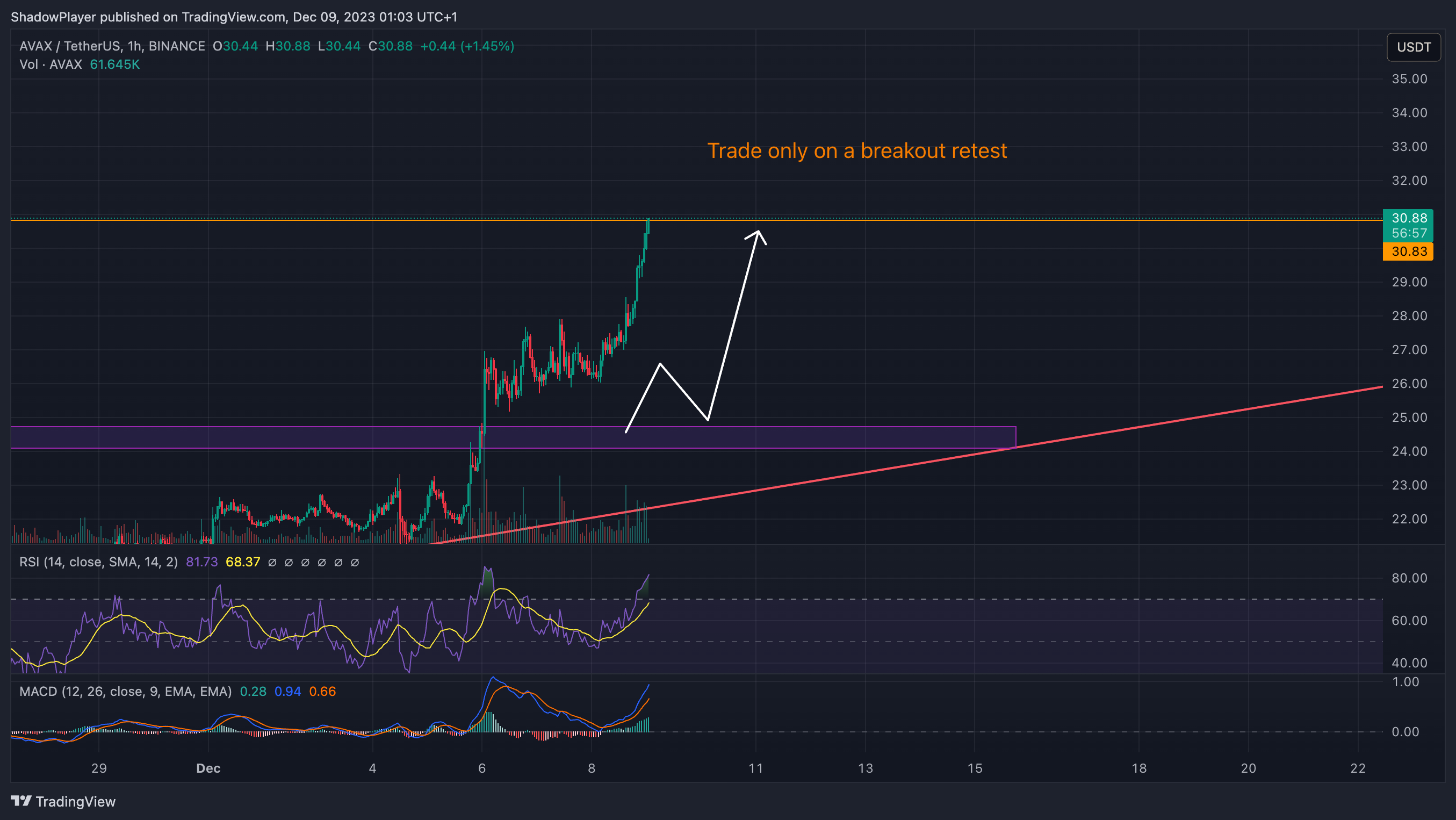
Task: Click the Vol · AVAX indicator label
Action: point(51,64)
